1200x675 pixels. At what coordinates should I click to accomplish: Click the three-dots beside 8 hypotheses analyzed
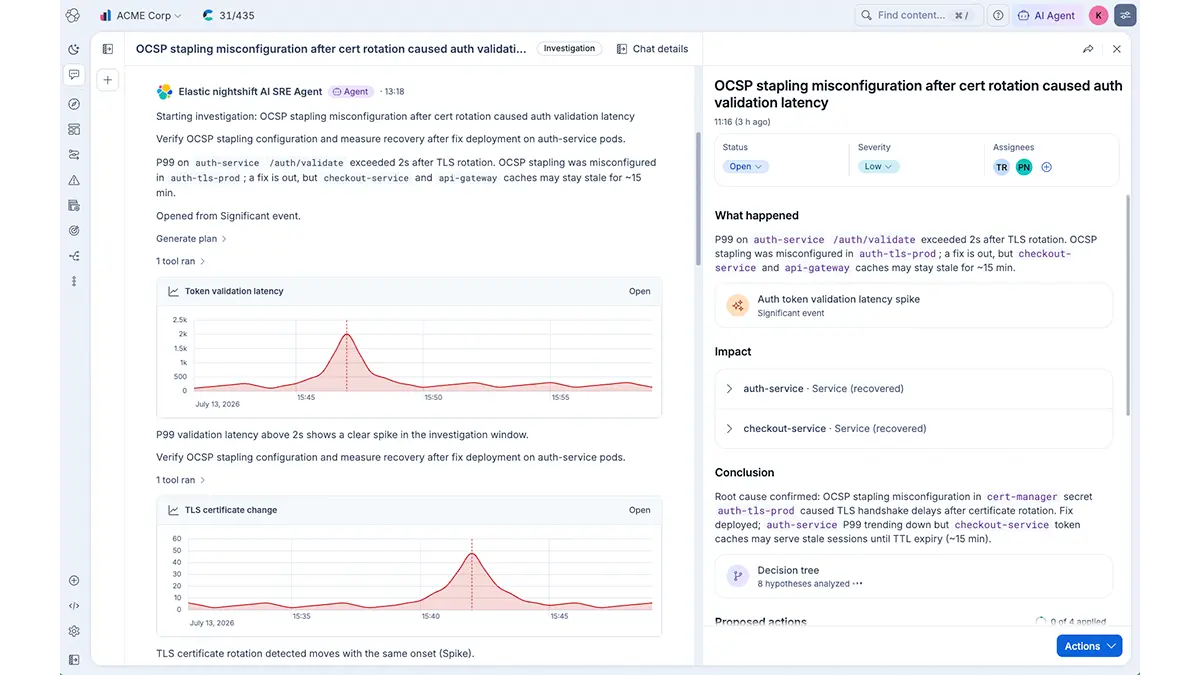[858, 584]
